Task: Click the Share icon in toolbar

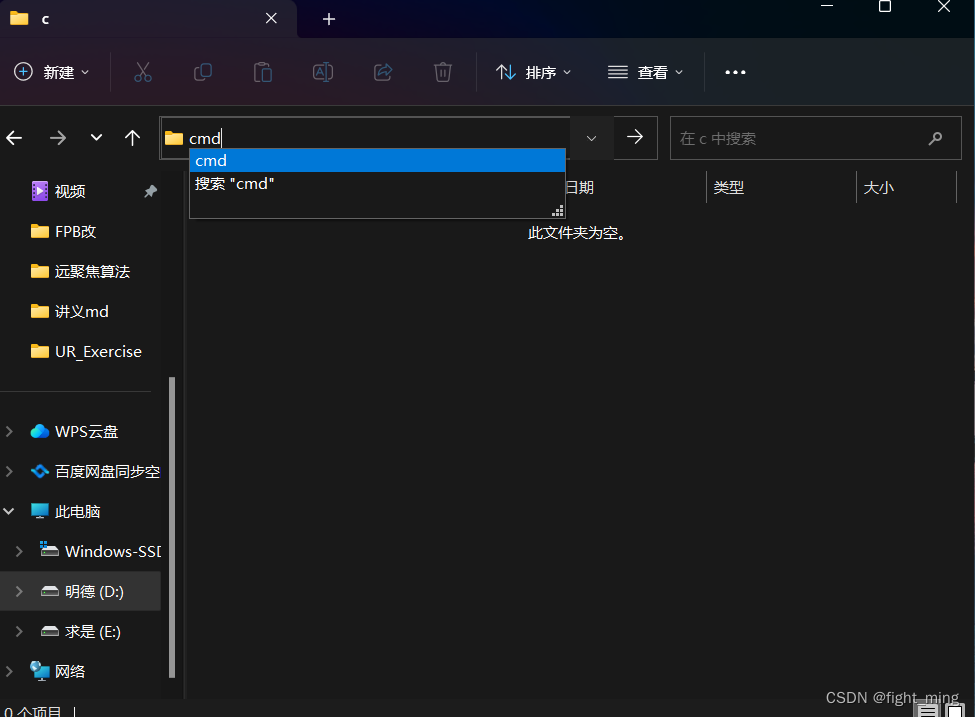Action: [382, 72]
